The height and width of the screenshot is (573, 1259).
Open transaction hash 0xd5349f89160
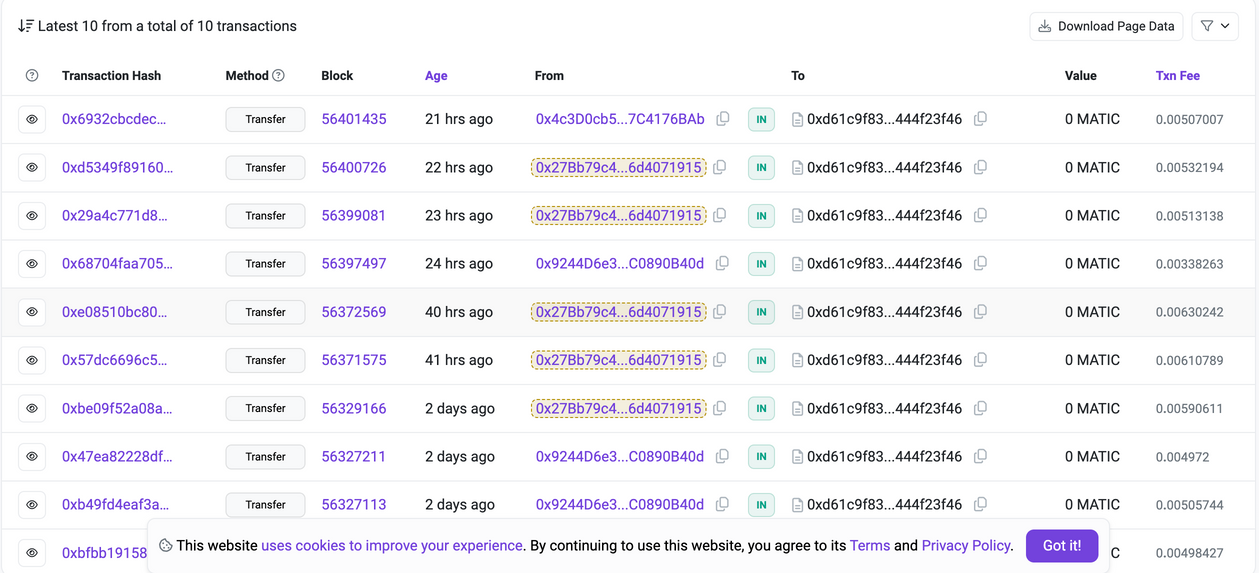(117, 167)
